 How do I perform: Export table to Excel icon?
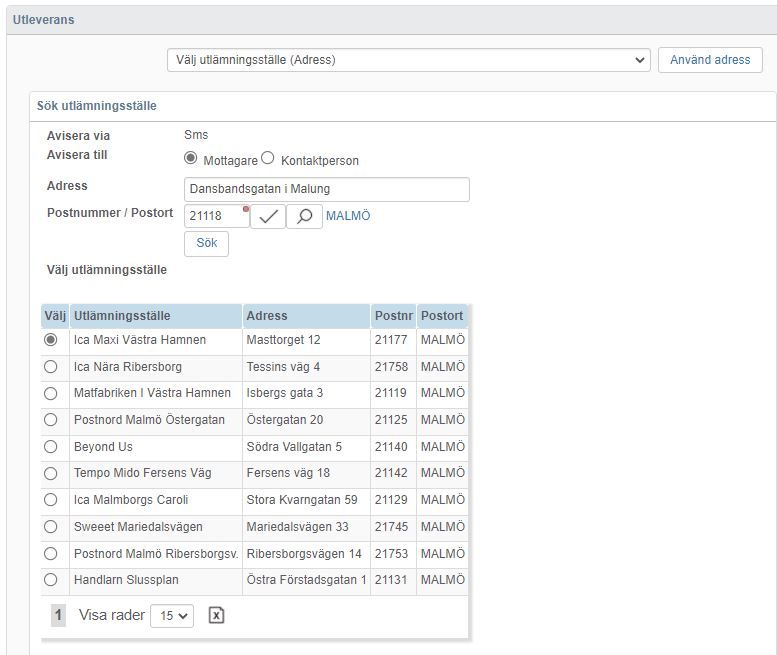[217, 616]
